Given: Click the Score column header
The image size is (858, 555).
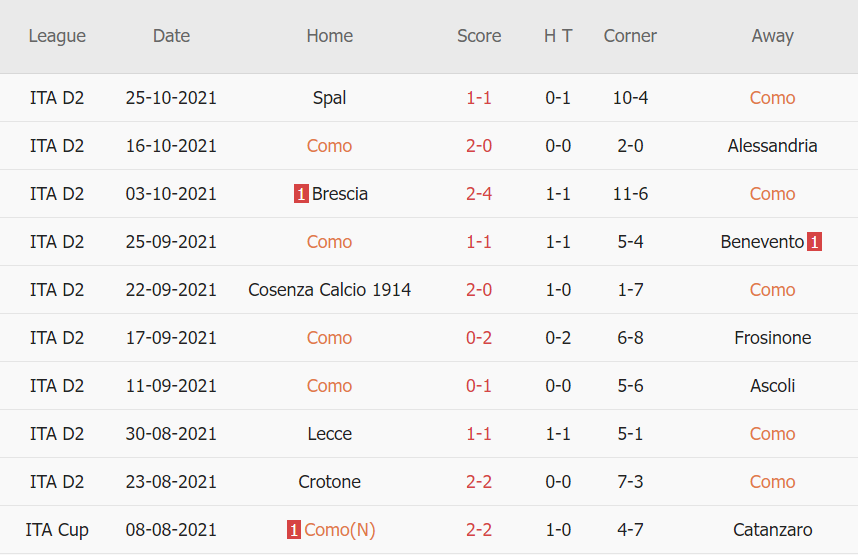Looking at the screenshot, I should click(x=479, y=36).
